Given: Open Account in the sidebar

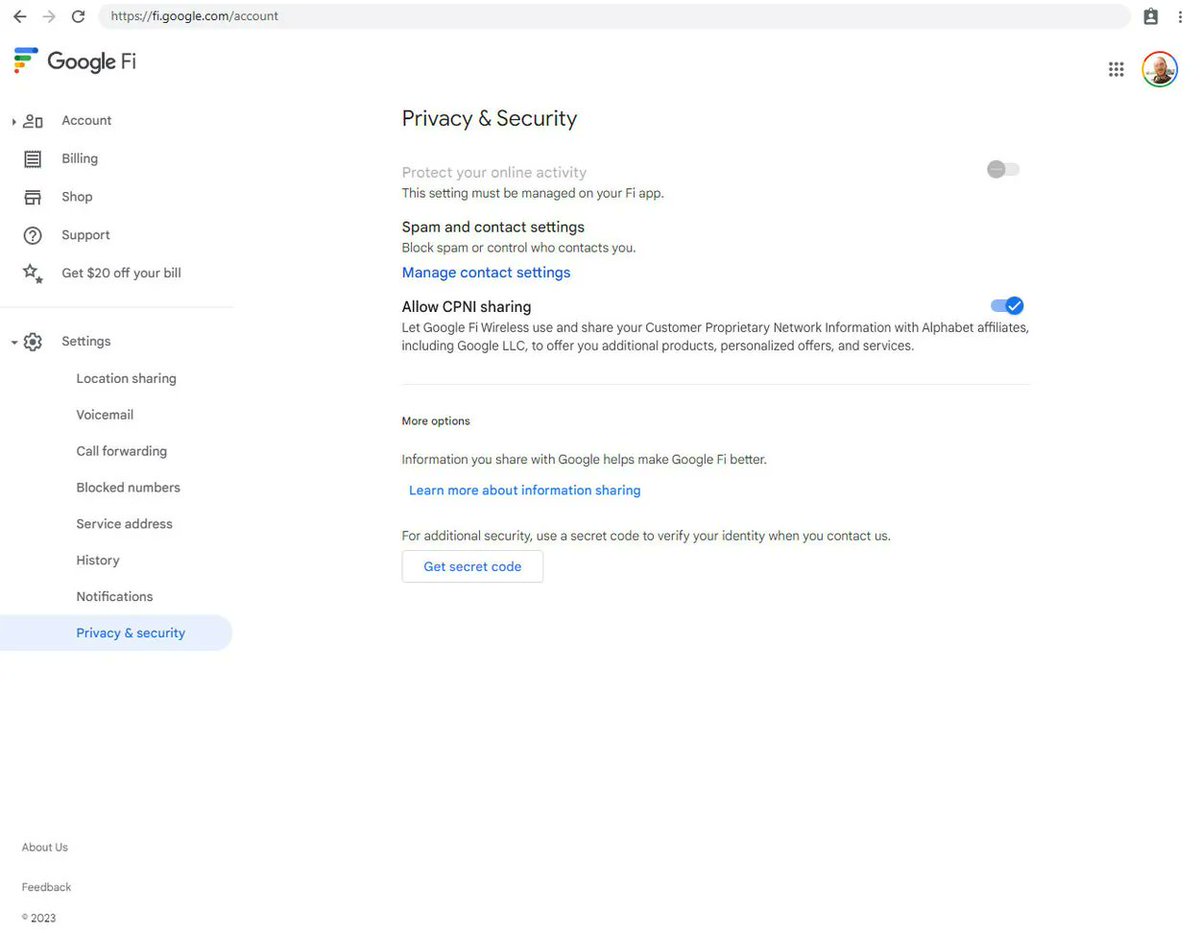Looking at the screenshot, I should pos(86,120).
